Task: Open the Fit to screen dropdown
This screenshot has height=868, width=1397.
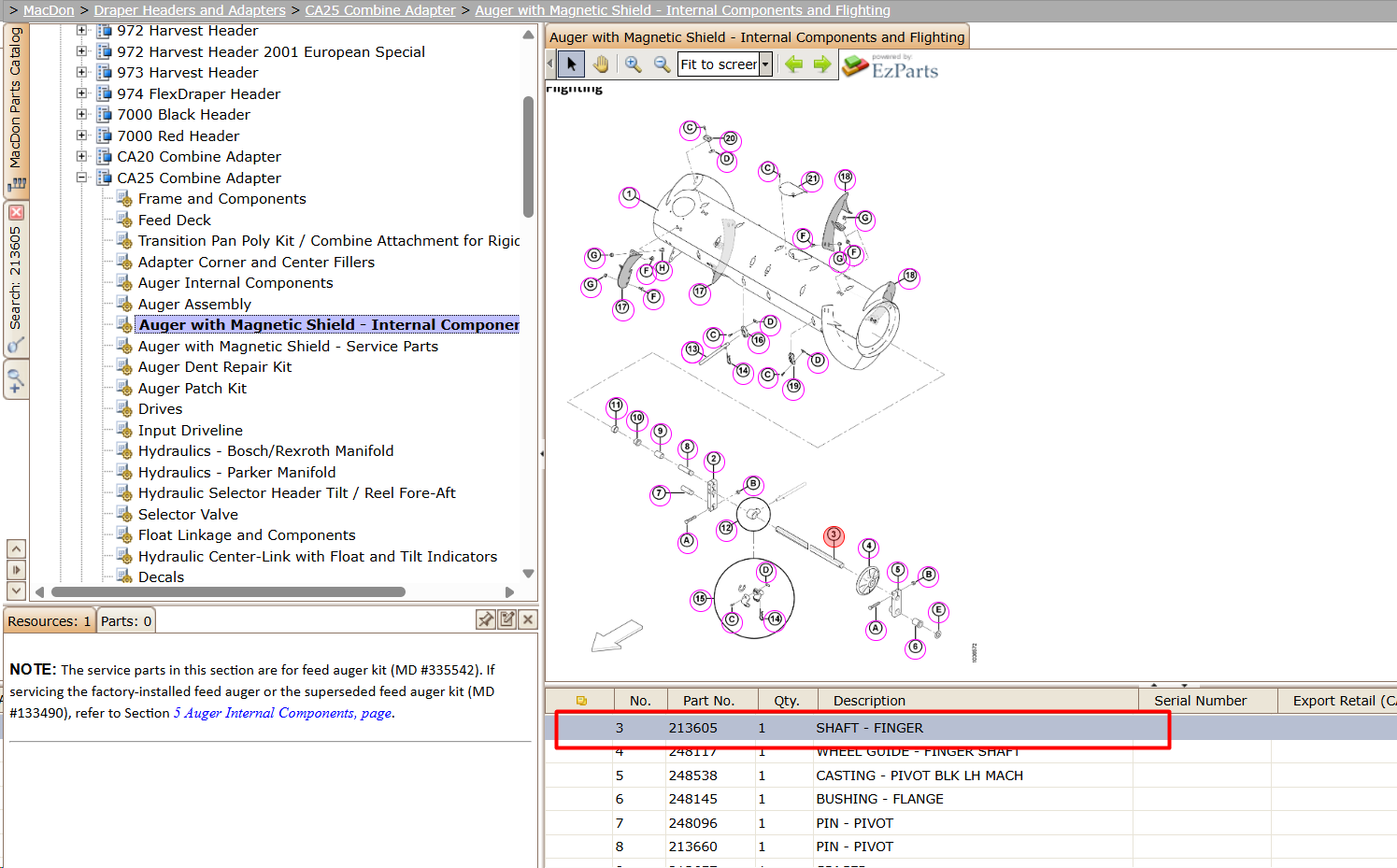Action: [765, 64]
